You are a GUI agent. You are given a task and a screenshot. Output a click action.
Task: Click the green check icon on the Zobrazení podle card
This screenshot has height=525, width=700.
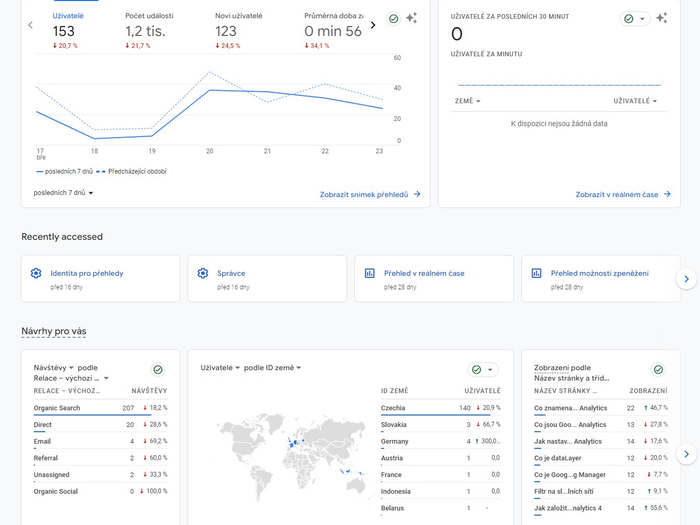658,370
